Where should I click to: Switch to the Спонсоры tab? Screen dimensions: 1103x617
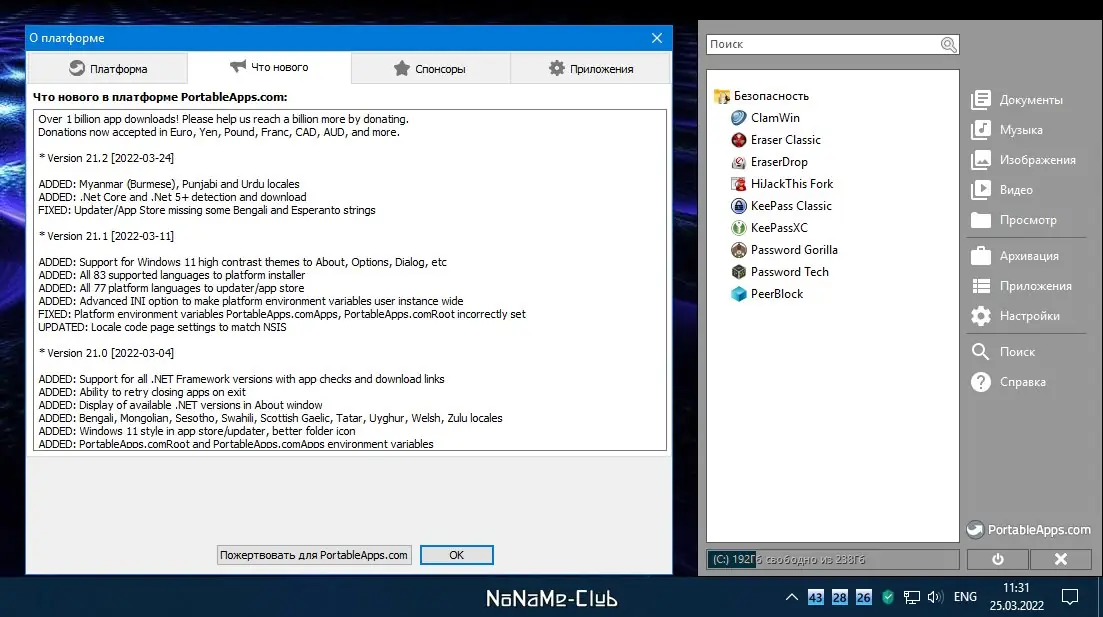pos(430,69)
